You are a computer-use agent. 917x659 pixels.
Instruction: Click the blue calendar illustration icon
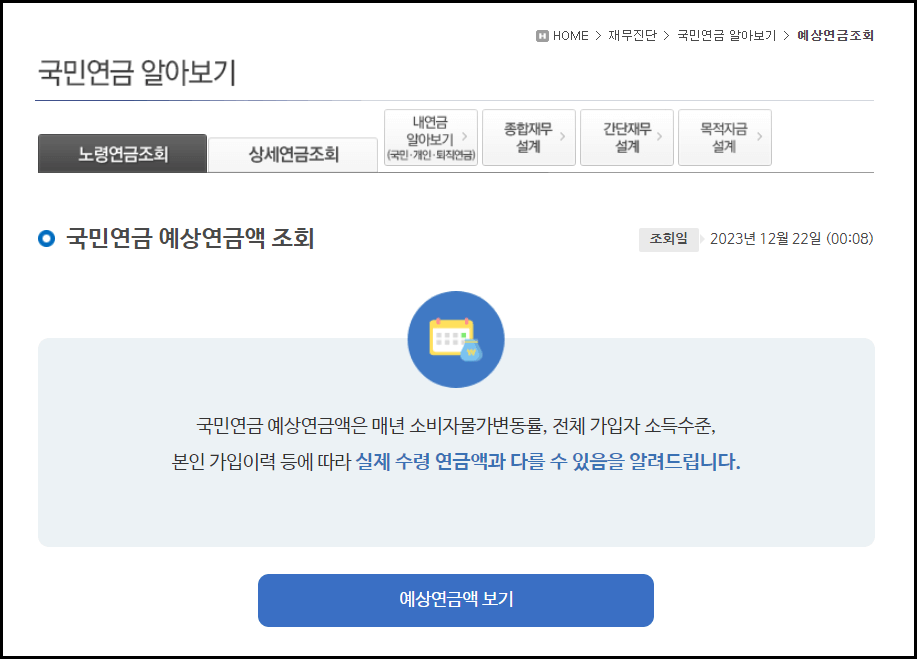pos(455,339)
